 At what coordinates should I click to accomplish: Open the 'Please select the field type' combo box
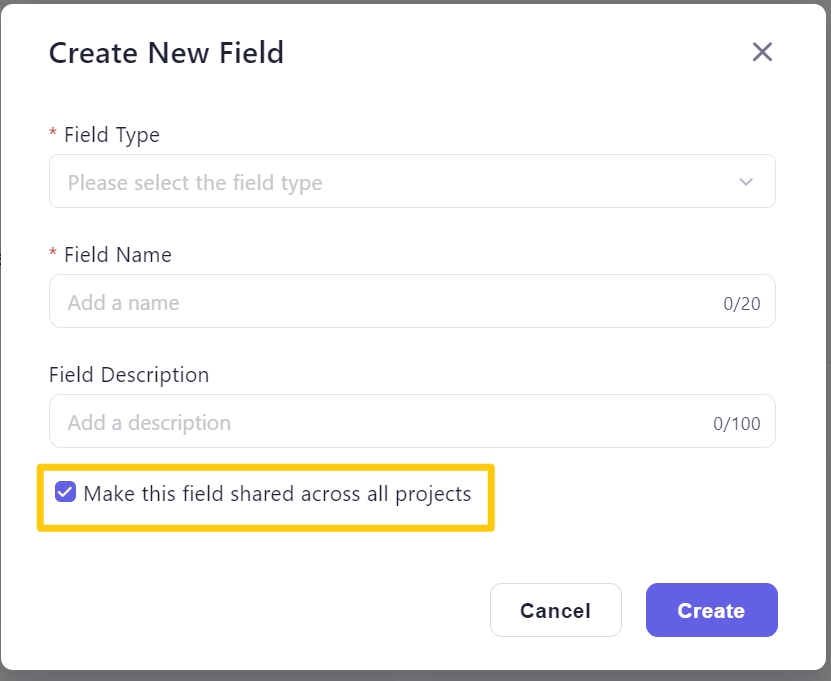[400, 182]
